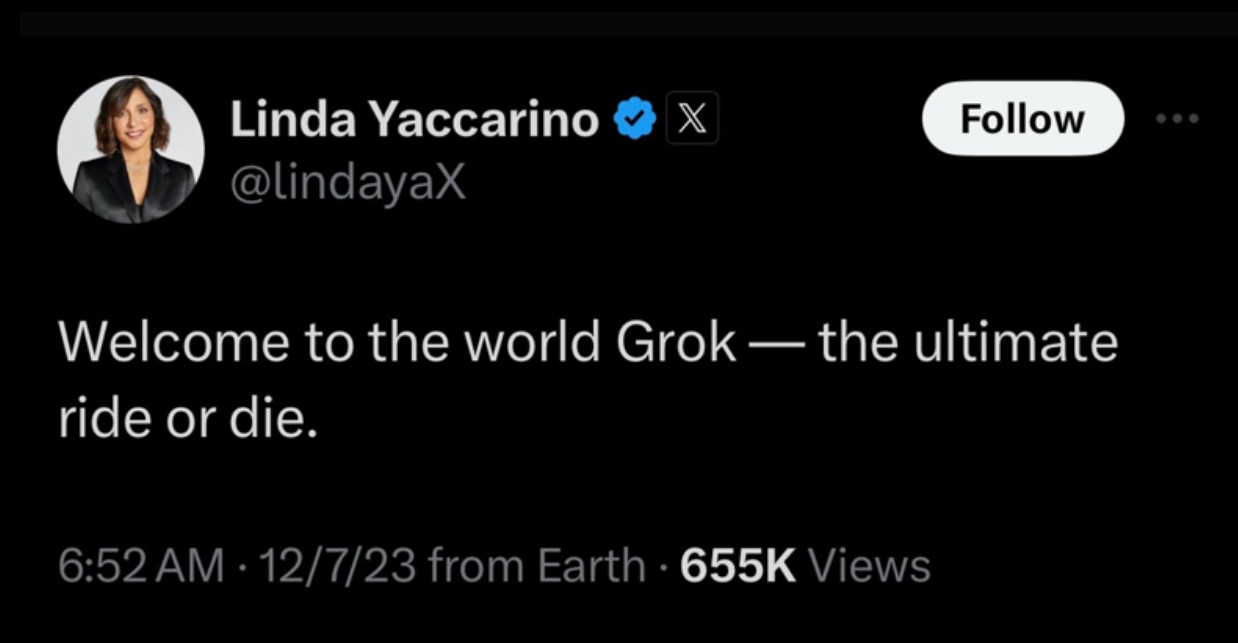This screenshot has width=1238, height=643.
Task: Click the word "Welcome" in the post
Action: (174, 343)
